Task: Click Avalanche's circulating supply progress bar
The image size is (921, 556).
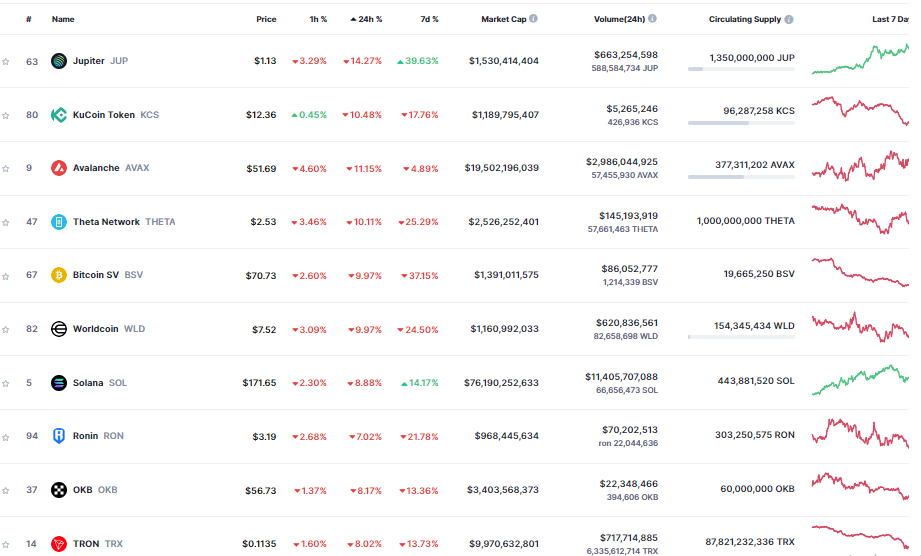Action: [741, 177]
